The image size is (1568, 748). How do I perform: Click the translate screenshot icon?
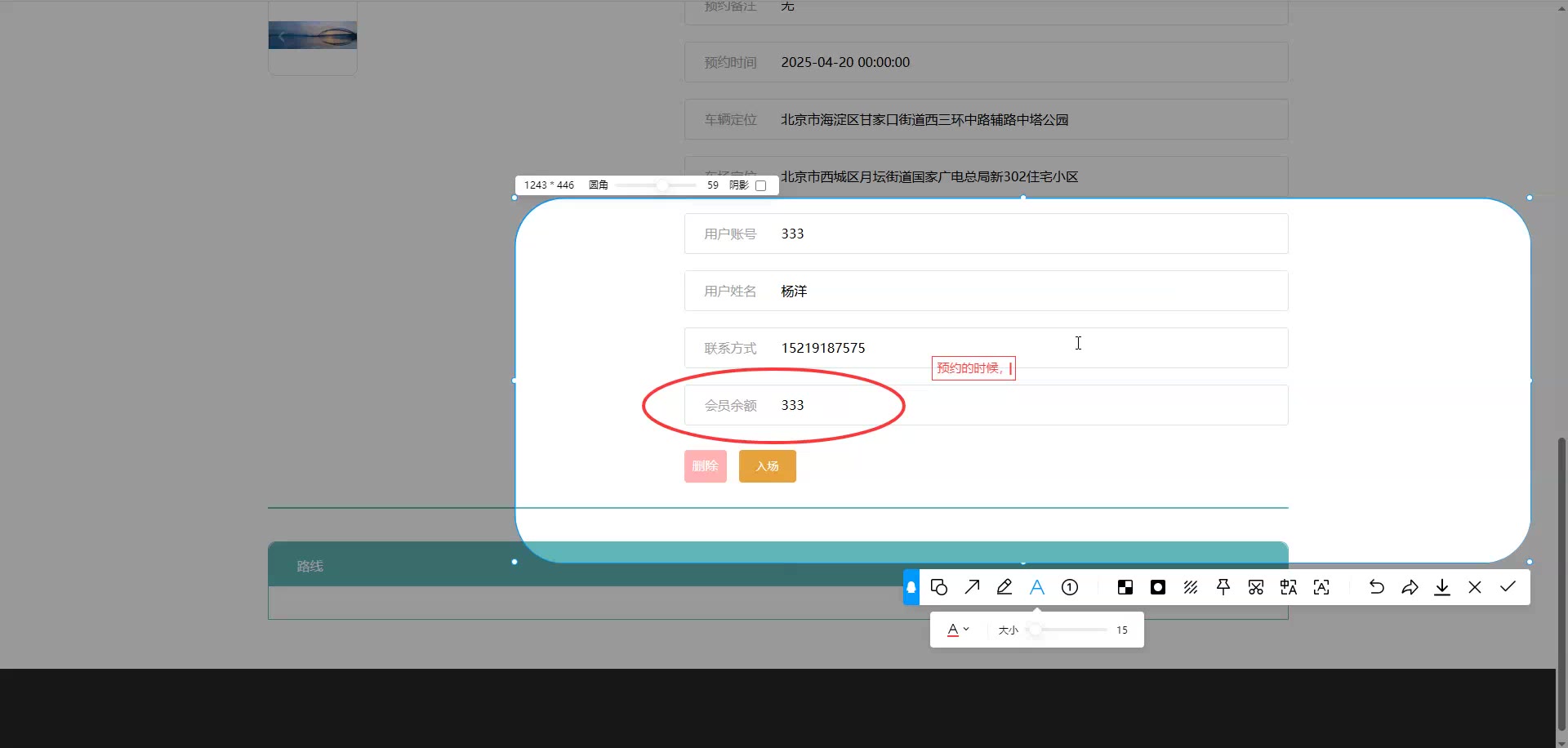pos(1289,587)
